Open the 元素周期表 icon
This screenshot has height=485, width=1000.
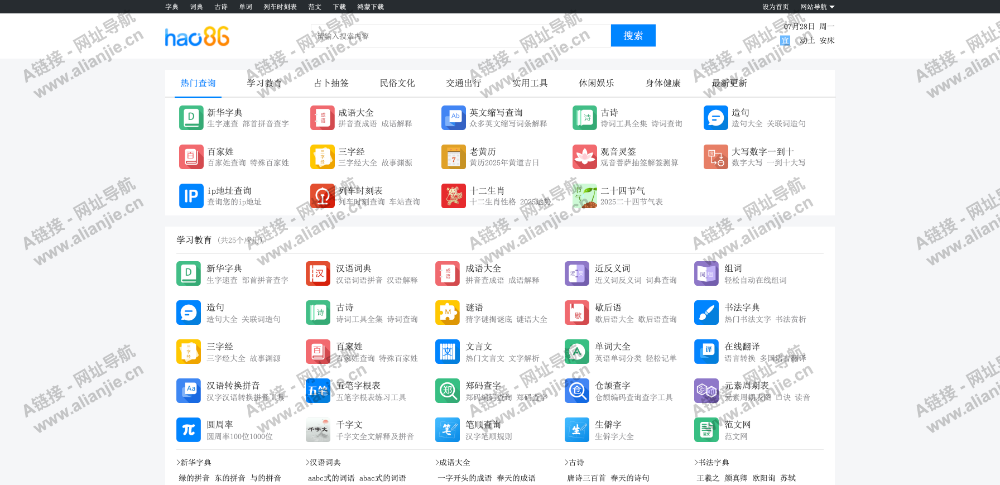click(707, 391)
